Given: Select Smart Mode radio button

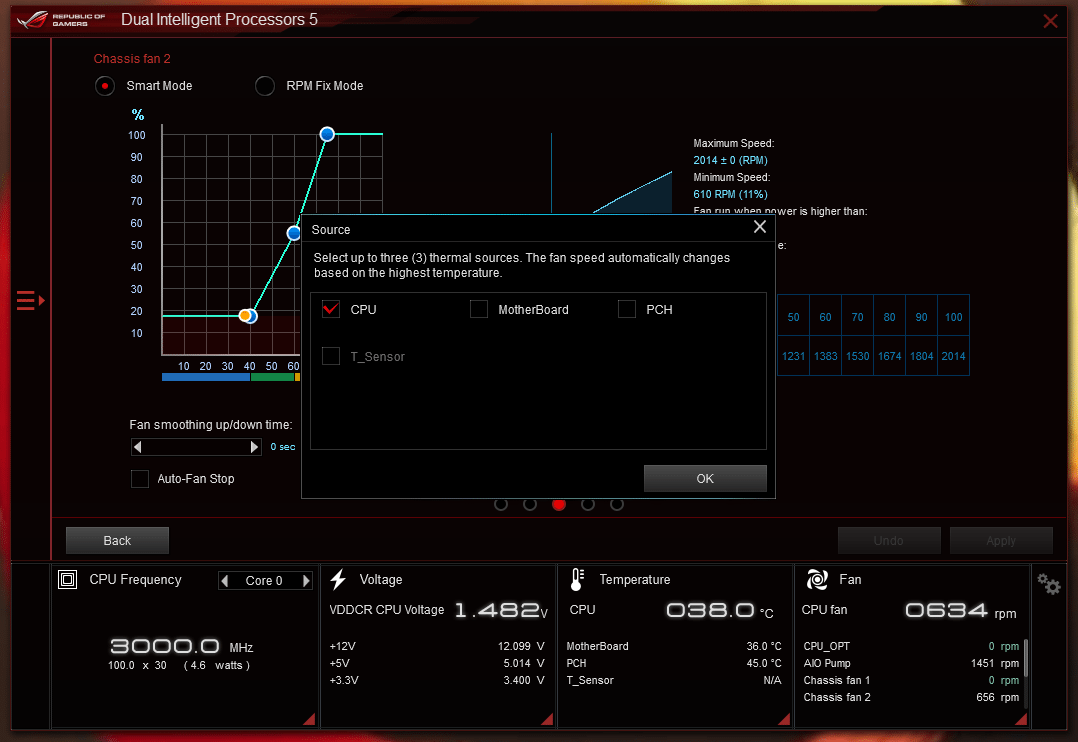Looking at the screenshot, I should 104,86.
